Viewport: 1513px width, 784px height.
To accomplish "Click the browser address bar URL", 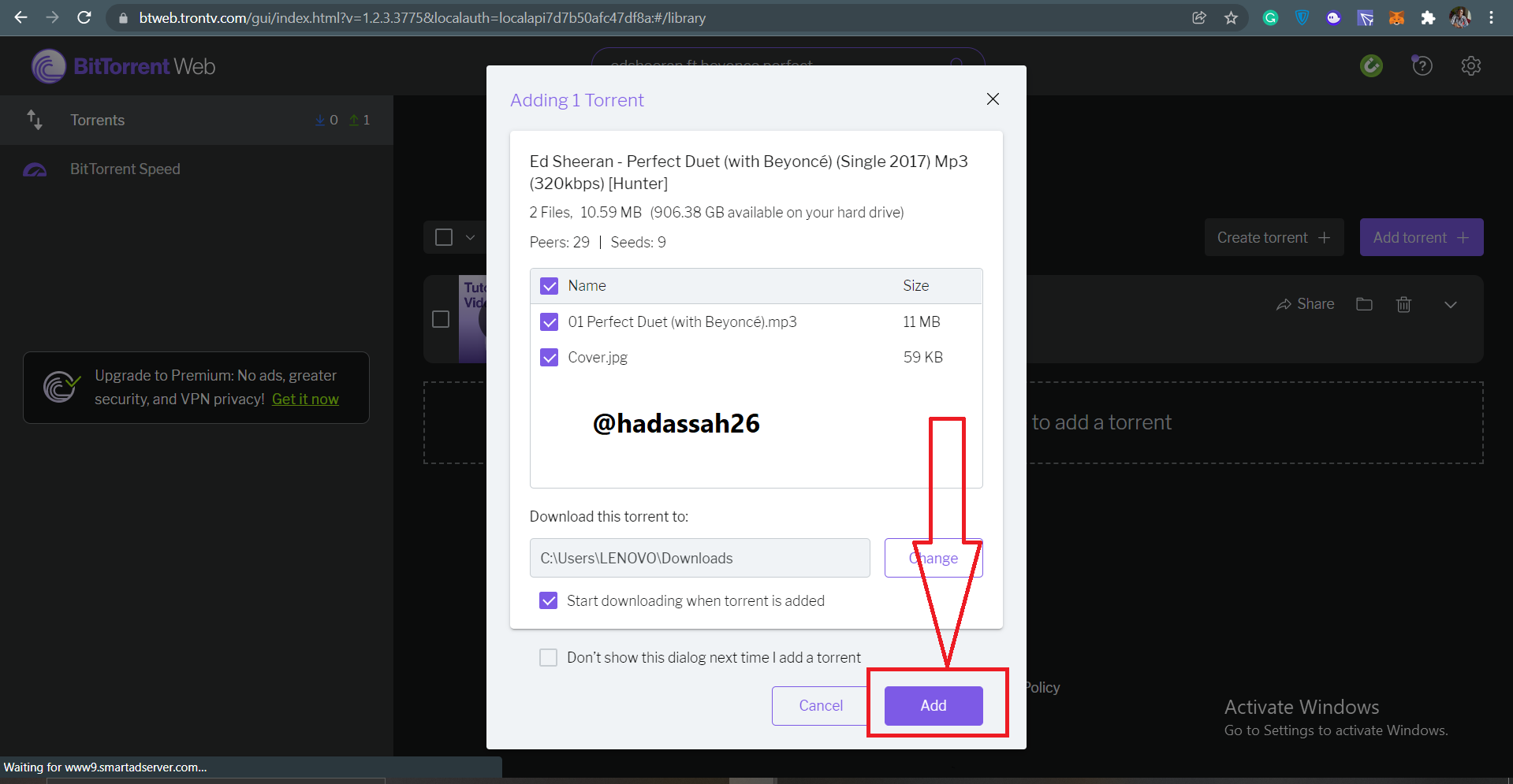I will click(x=423, y=17).
